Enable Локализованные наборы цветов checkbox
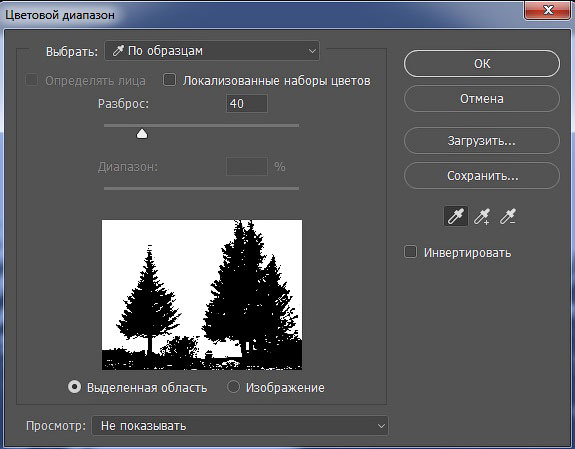 [169, 80]
